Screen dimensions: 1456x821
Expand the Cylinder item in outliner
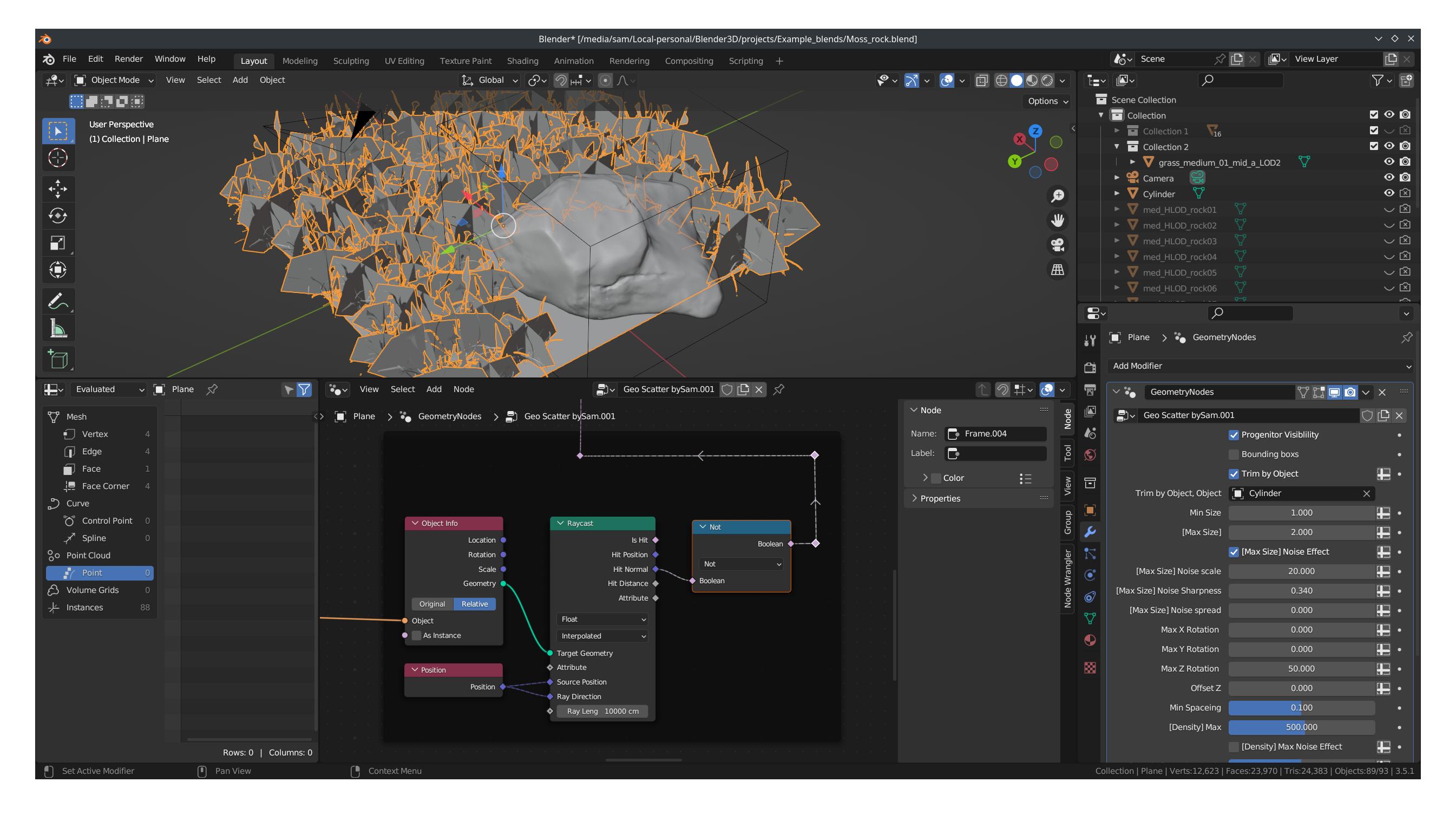(x=1117, y=193)
